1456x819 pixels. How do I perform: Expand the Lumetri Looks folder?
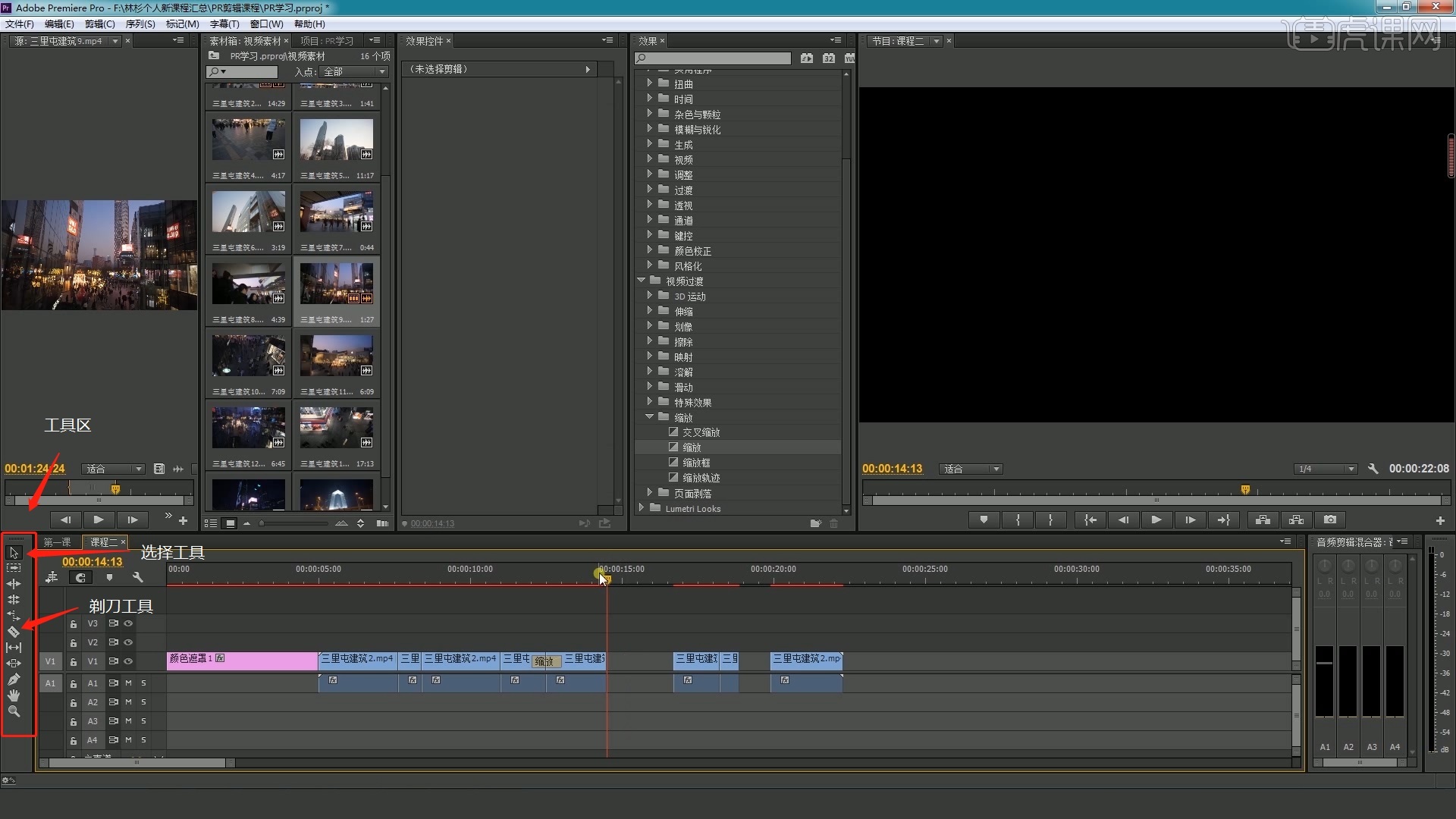(x=642, y=508)
